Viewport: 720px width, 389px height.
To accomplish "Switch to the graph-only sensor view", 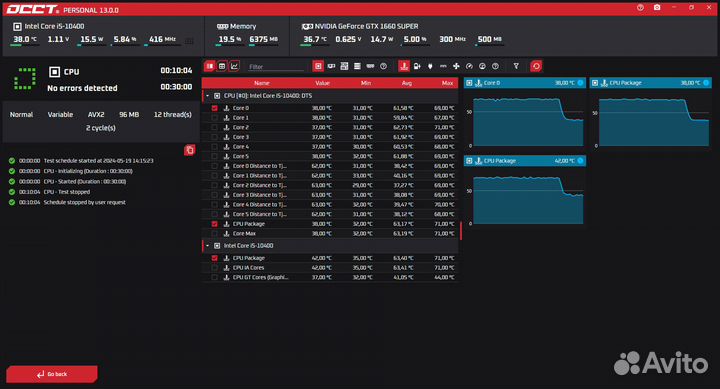I will click(x=234, y=66).
